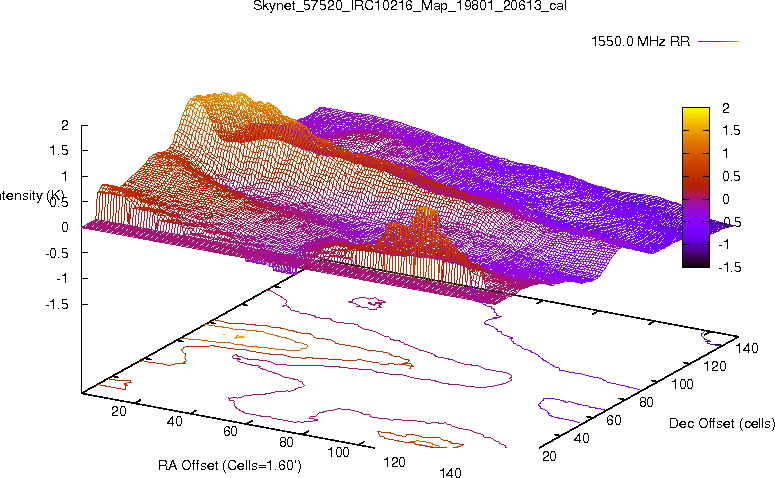Click RA Offset axis tick label 120
This screenshot has width=775, height=478.
point(394,462)
